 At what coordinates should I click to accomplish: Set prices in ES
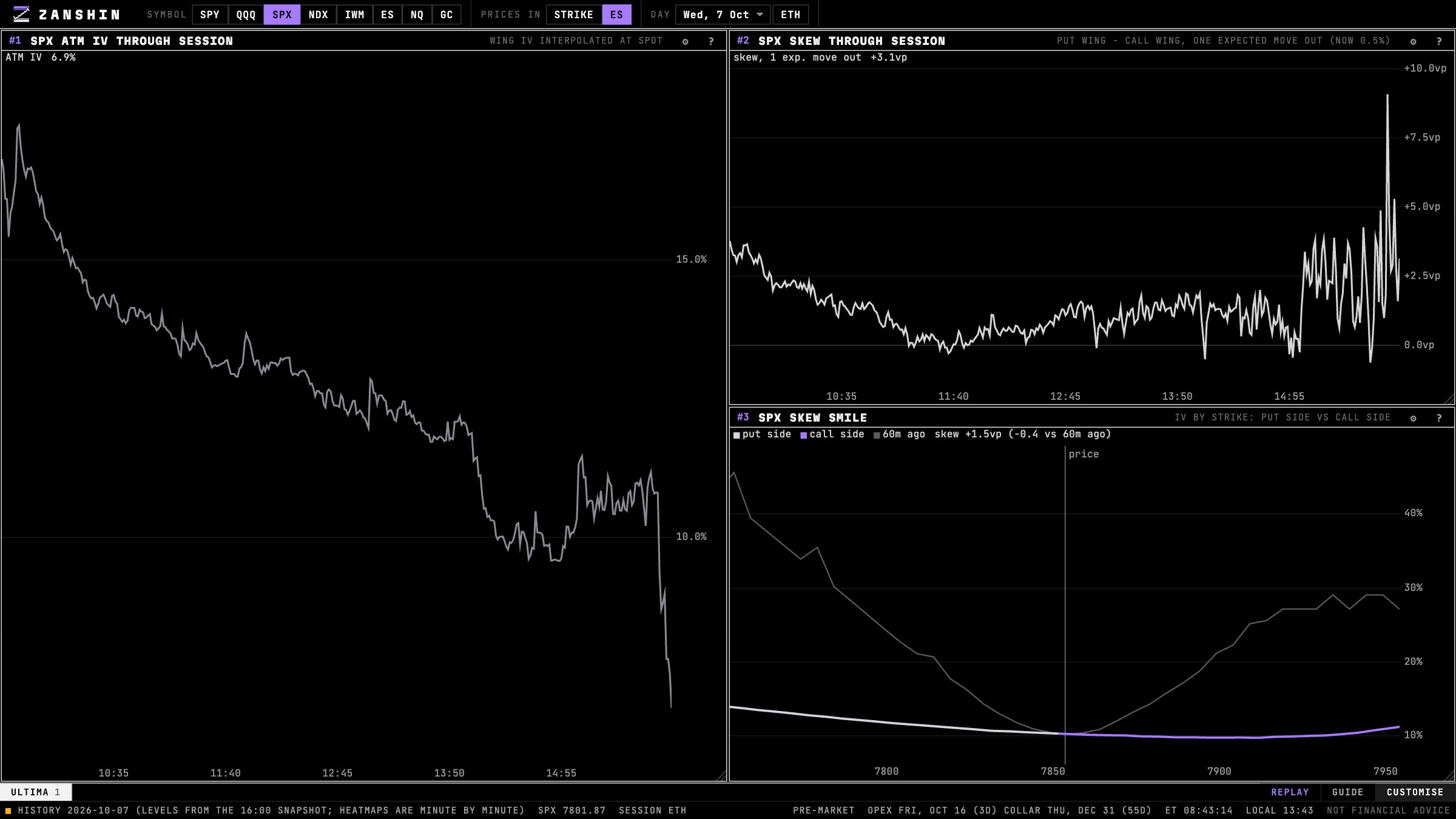(617, 15)
